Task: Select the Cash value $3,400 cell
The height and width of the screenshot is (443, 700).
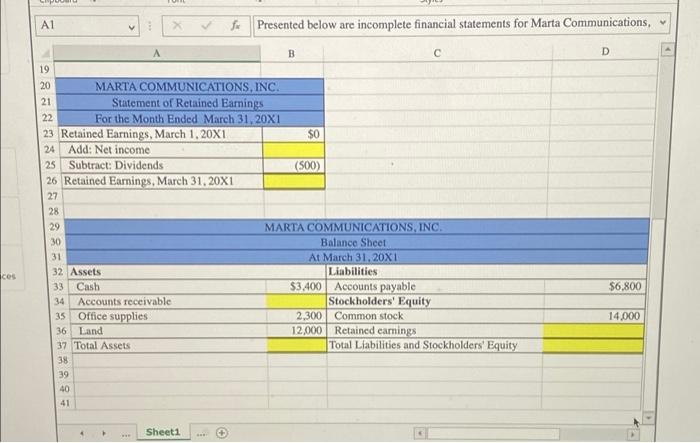Action: pos(296,286)
